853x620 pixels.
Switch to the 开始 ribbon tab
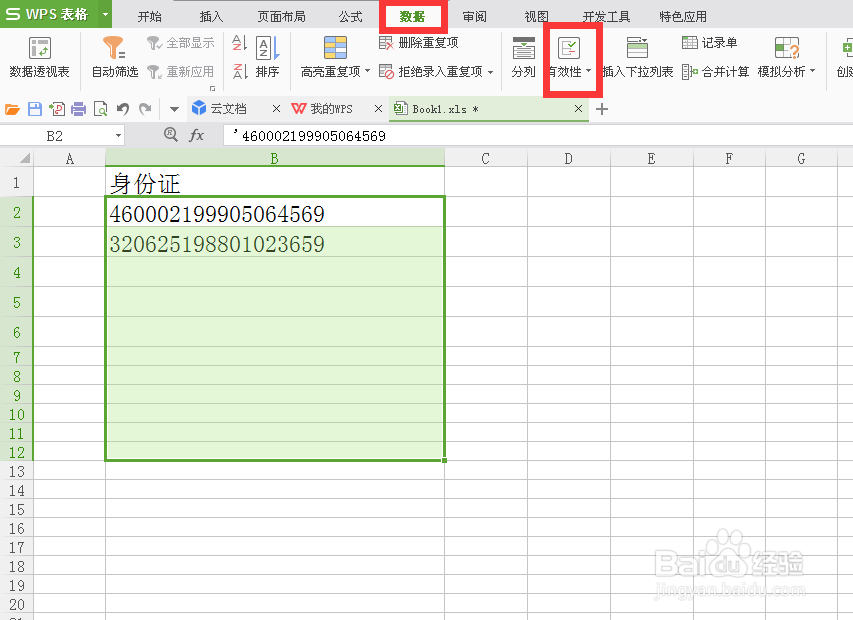pos(149,15)
